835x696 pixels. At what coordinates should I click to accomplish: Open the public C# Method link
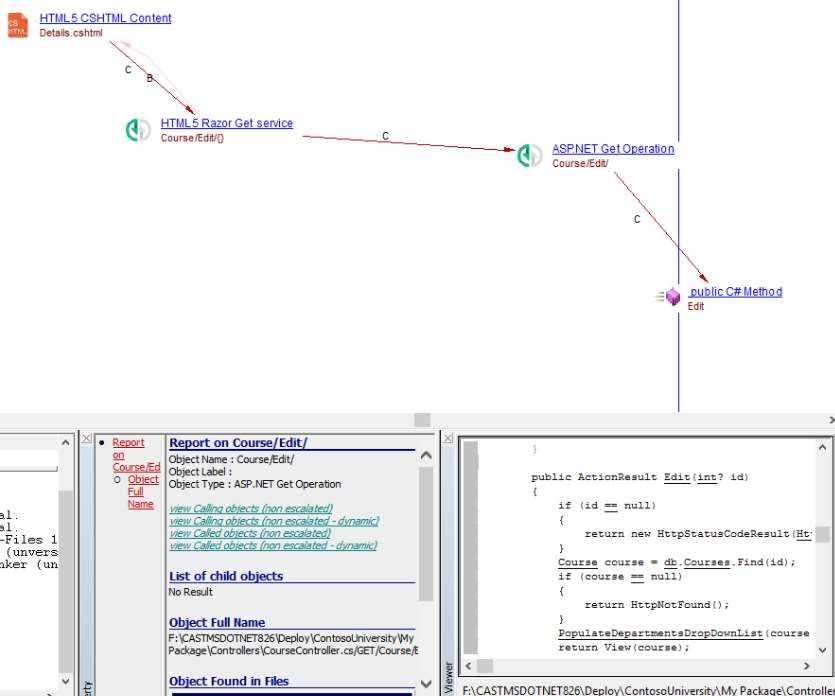736,292
